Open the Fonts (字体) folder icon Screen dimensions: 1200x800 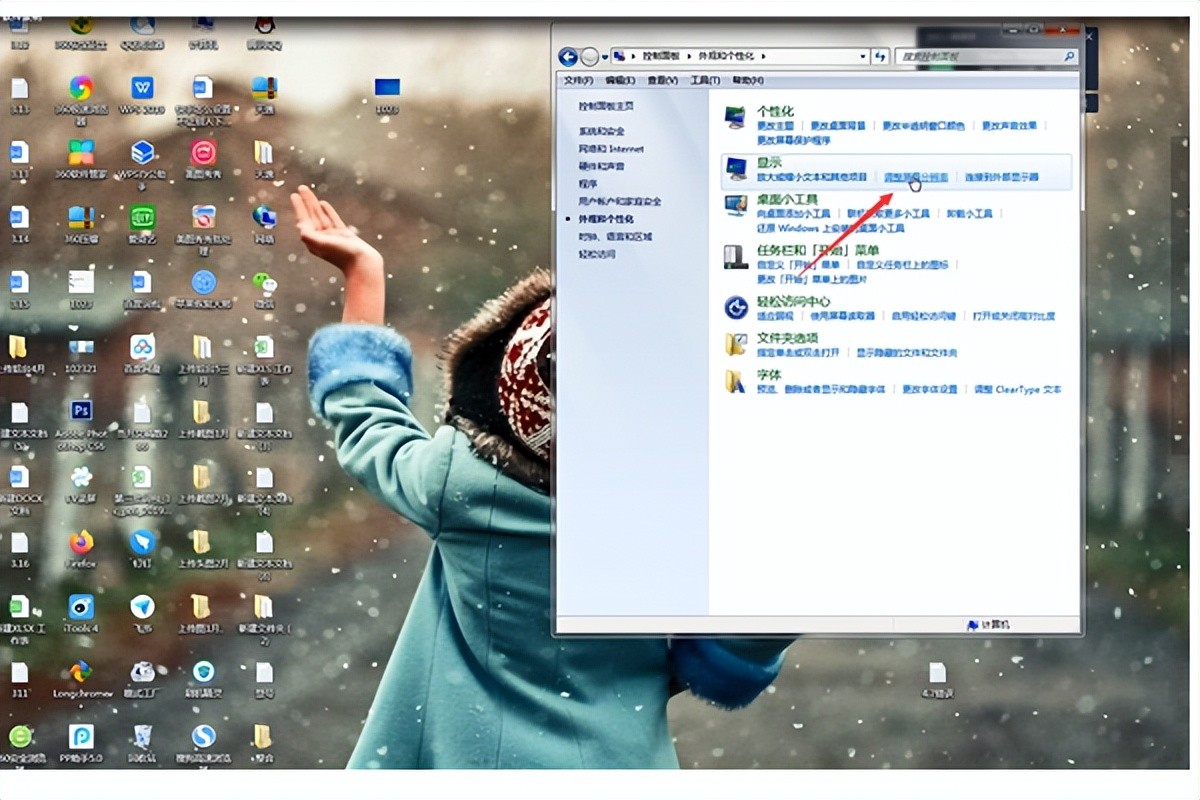click(736, 381)
